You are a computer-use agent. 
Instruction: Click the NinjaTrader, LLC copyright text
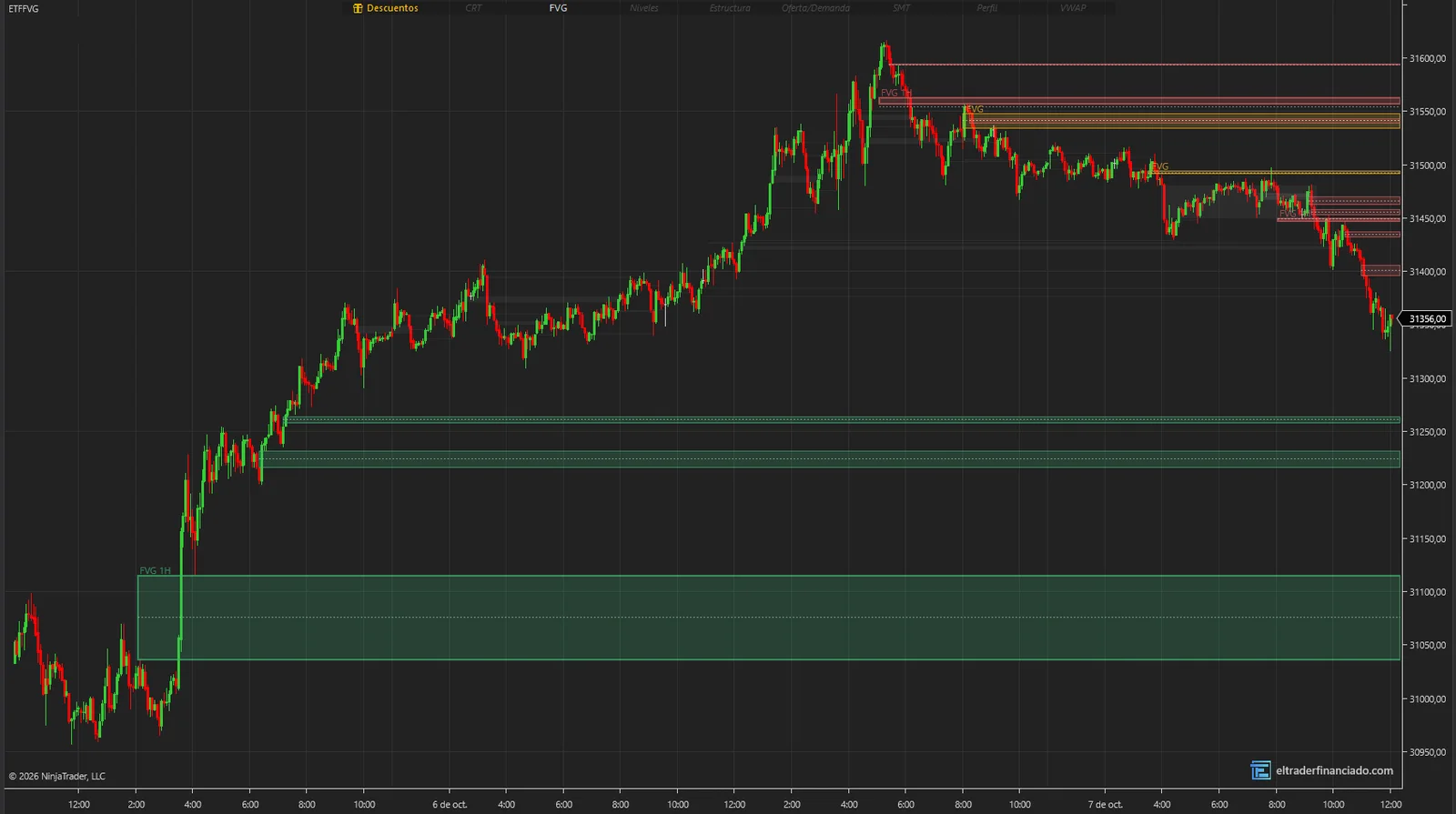57,777
